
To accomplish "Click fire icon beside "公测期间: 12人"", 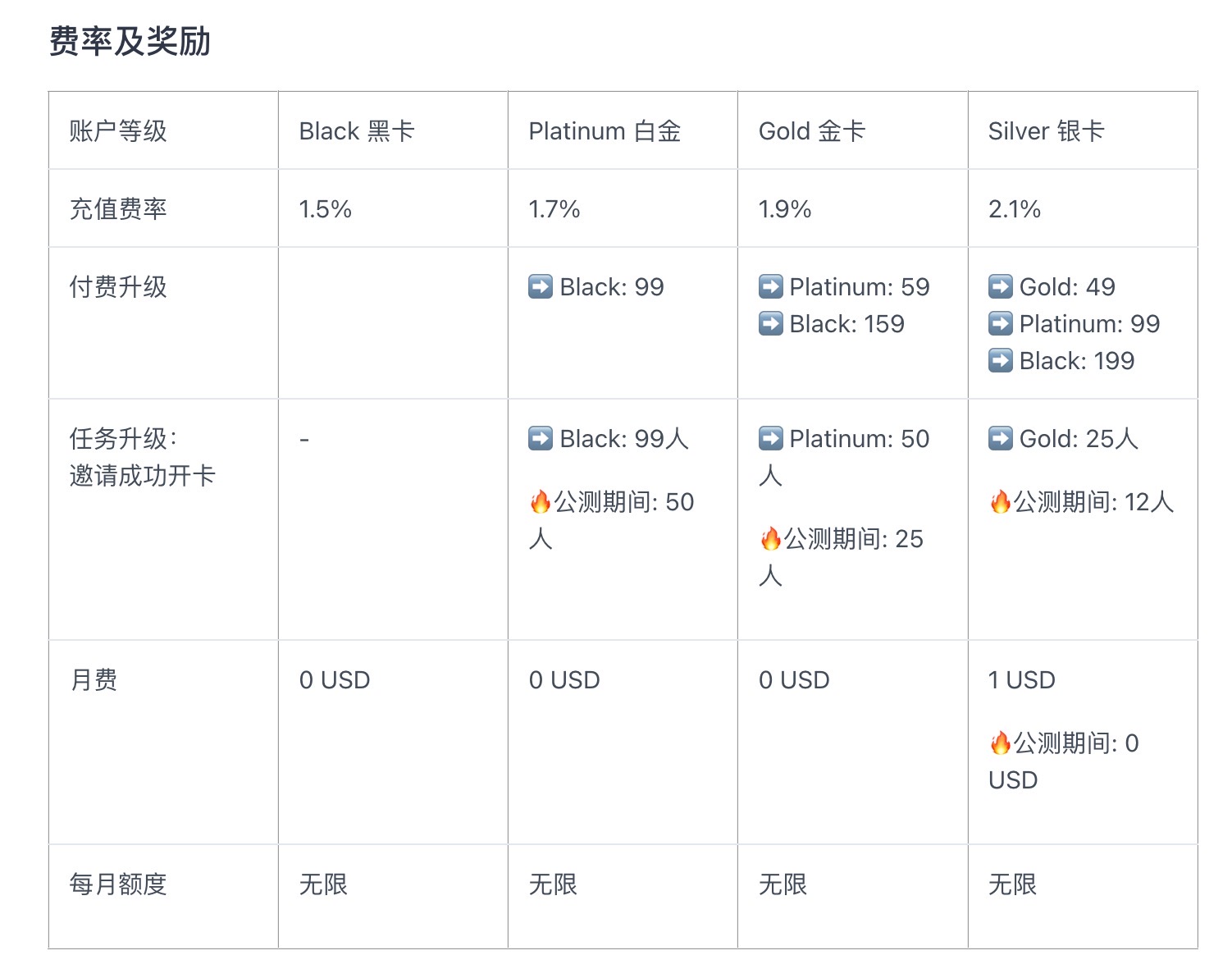I will coord(1001,502).
